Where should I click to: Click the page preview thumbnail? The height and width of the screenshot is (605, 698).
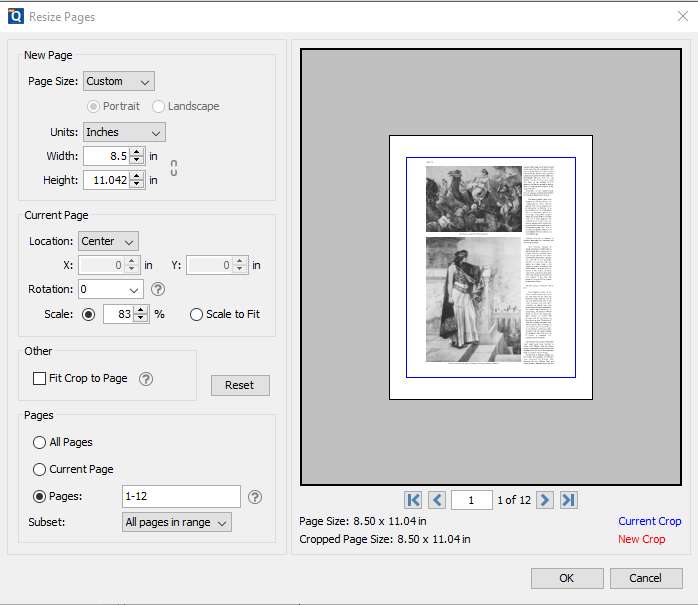pos(491,267)
